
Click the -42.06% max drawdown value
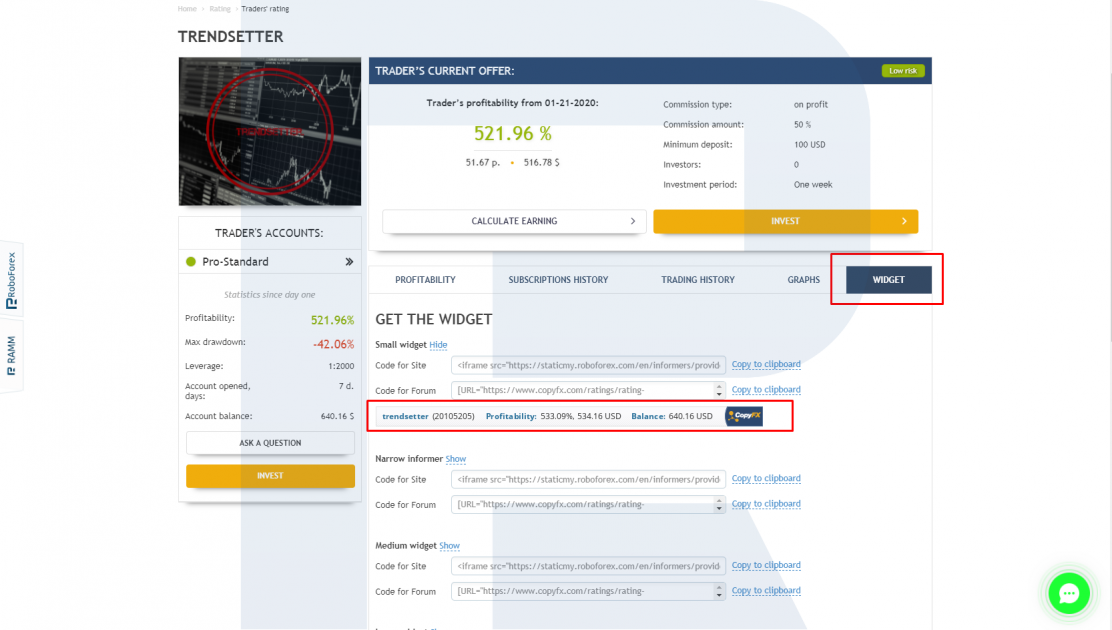(333, 344)
